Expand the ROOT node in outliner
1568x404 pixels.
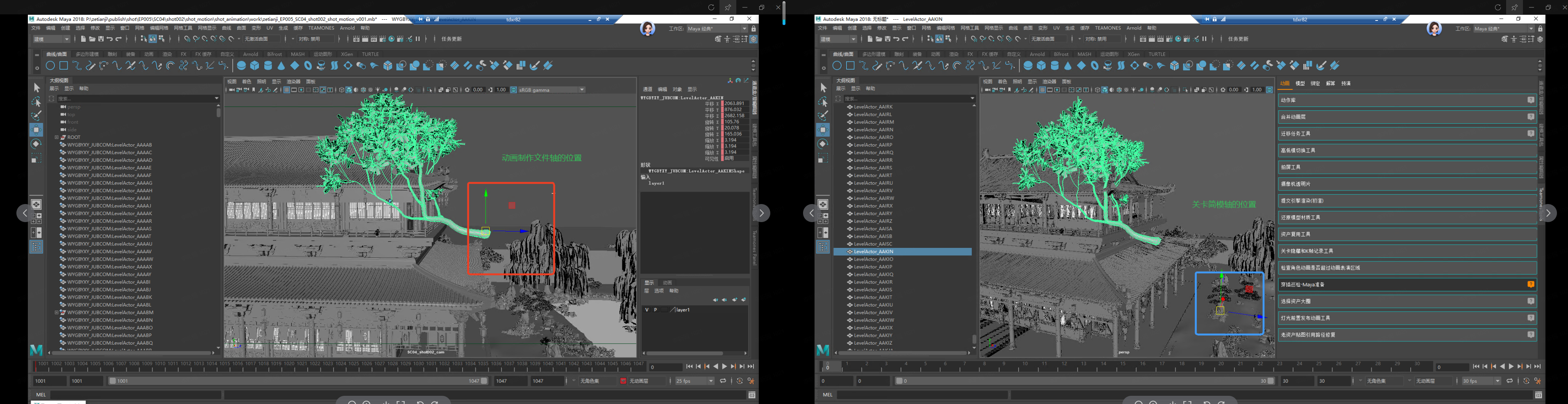click(x=57, y=138)
